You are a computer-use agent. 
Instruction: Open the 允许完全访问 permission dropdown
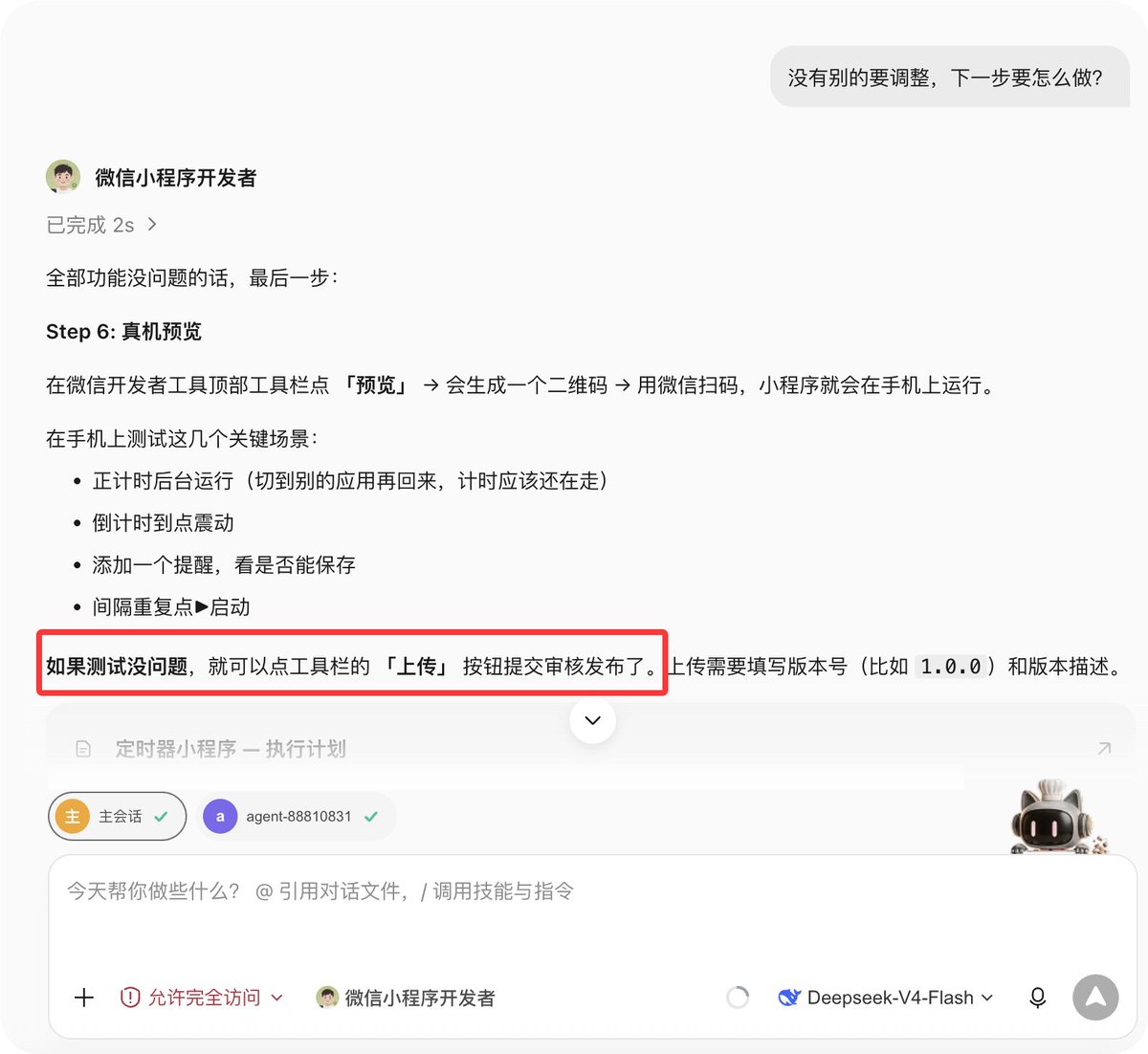coord(202,998)
